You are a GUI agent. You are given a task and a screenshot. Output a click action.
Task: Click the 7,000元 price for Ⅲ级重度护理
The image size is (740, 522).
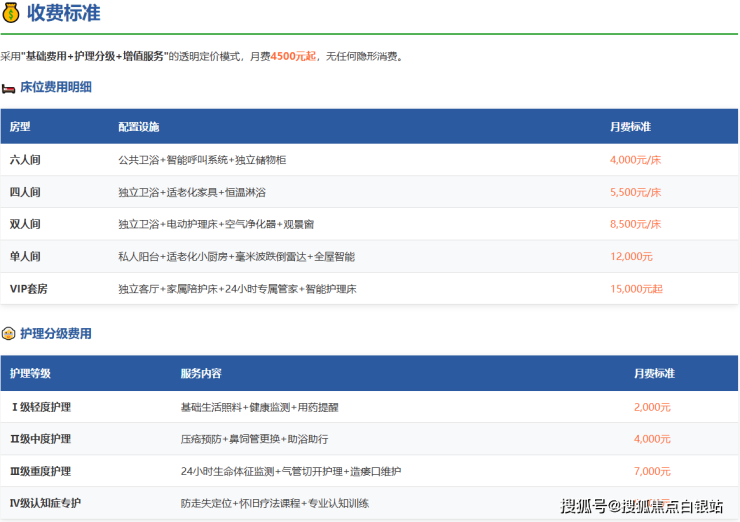coord(652,471)
